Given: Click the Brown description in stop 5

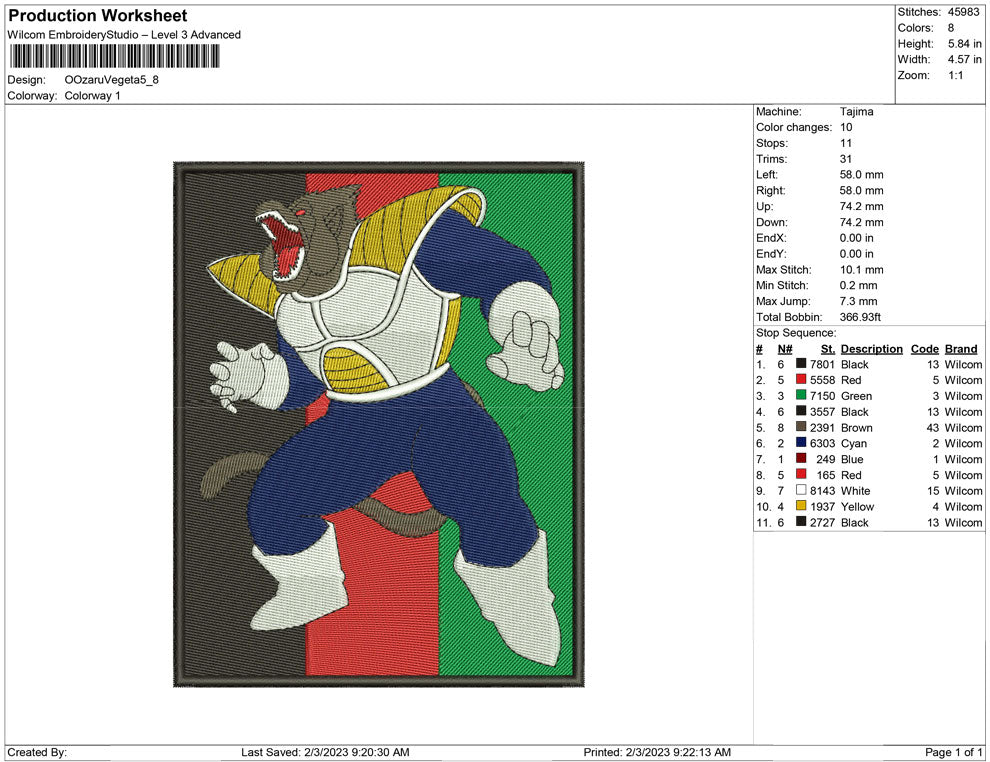Looking at the screenshot, I should click(856, 428).
